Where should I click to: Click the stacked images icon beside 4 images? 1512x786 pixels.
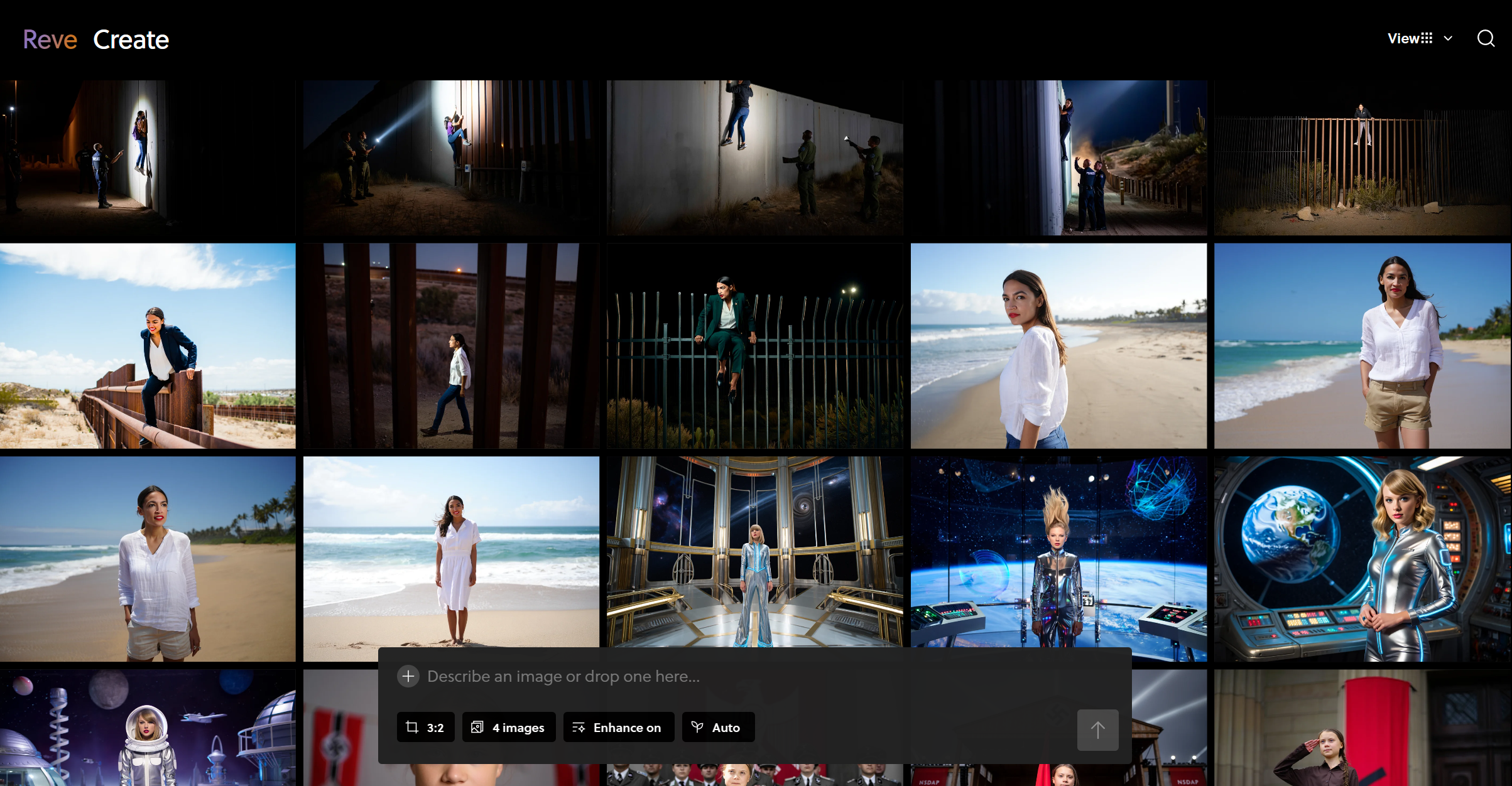tap(477, 727)
